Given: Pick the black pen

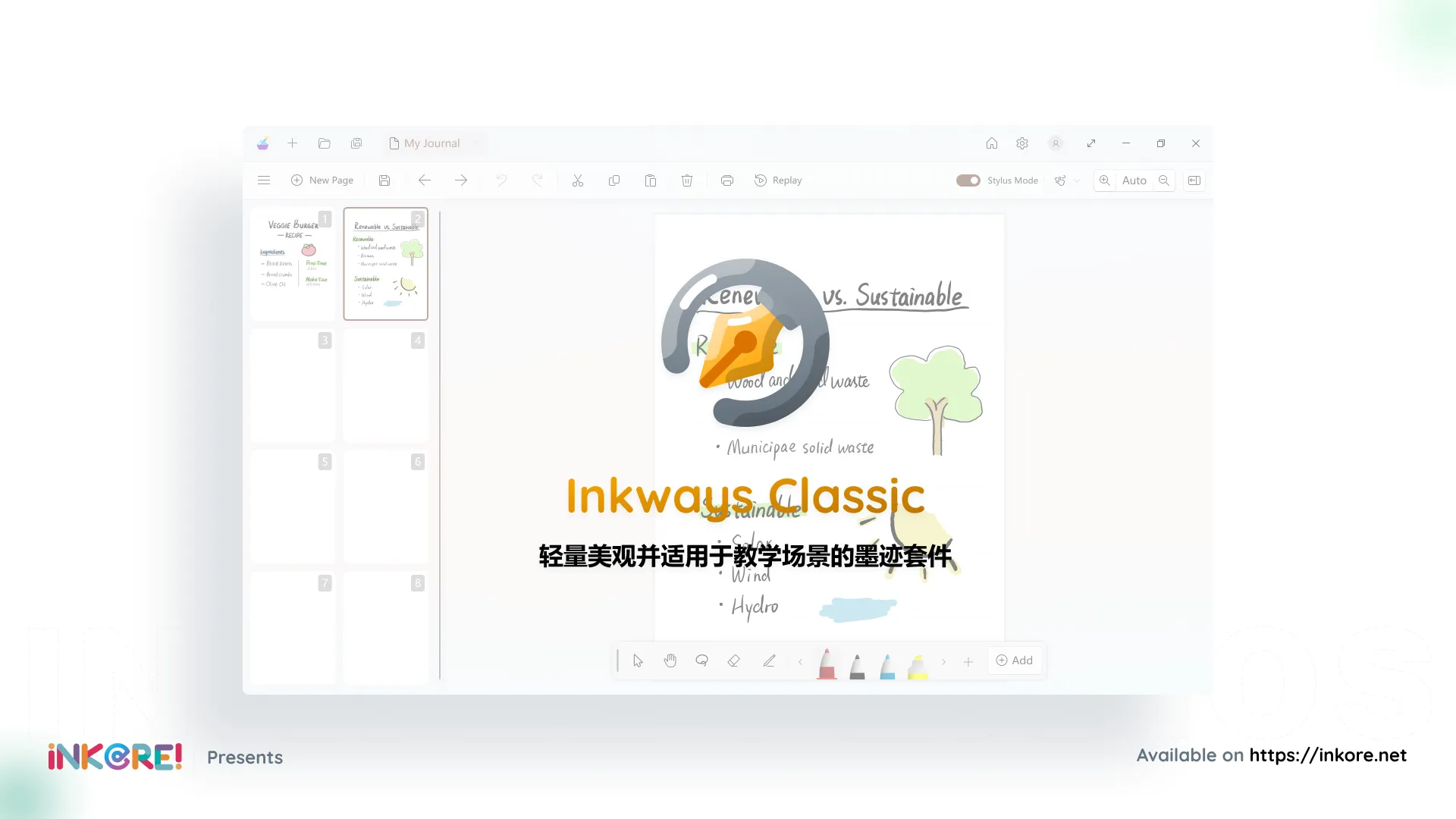Looking at the screenshot, I should 857,666.
